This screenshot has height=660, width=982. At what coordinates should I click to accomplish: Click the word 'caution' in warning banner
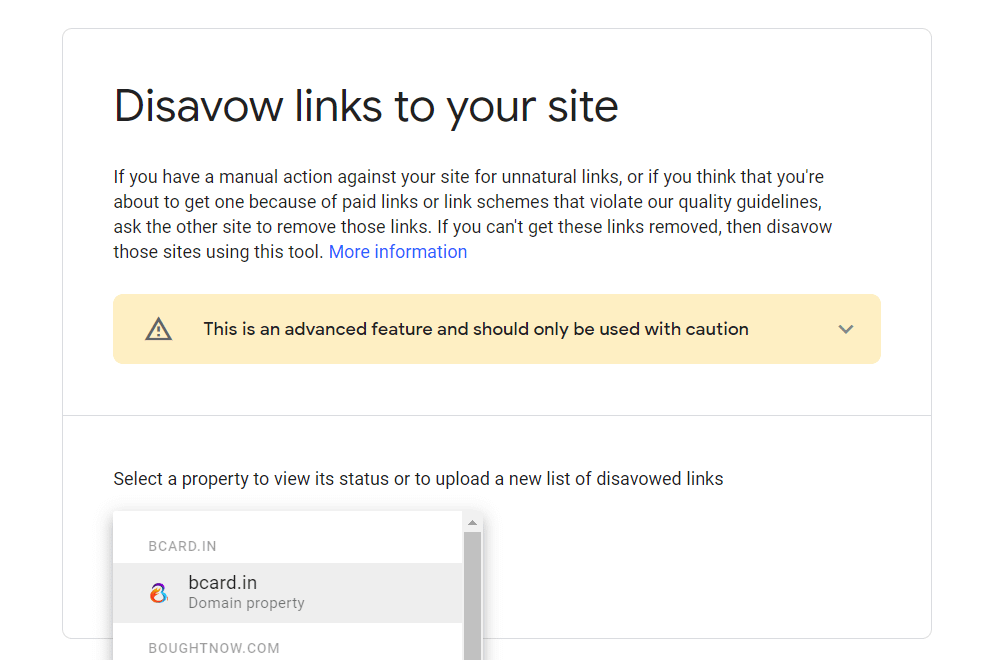(717, 329)
